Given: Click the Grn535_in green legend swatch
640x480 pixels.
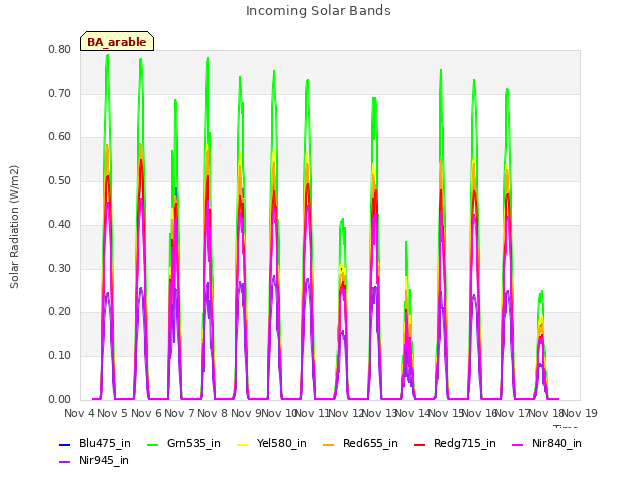Looking at the screenshot, I should [x=152, y=444].
